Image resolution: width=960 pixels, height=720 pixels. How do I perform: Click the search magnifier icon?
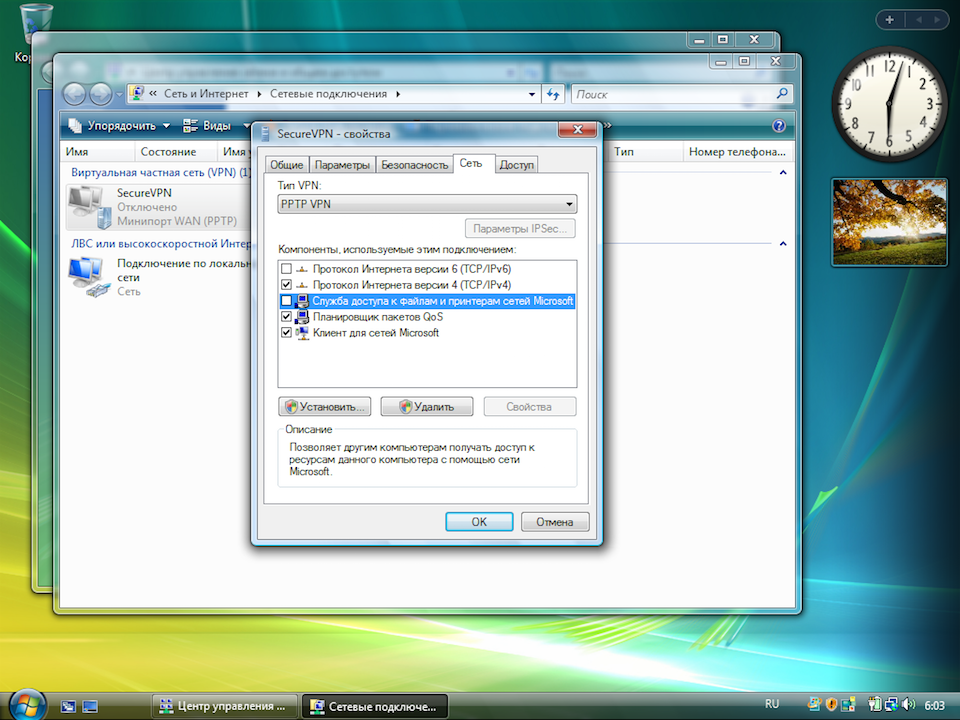782,94
